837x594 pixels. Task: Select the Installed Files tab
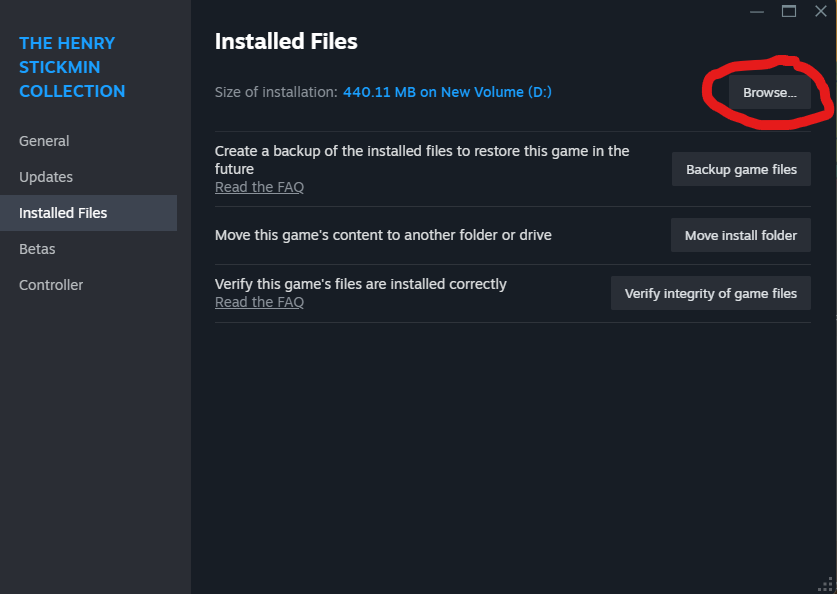63,213
